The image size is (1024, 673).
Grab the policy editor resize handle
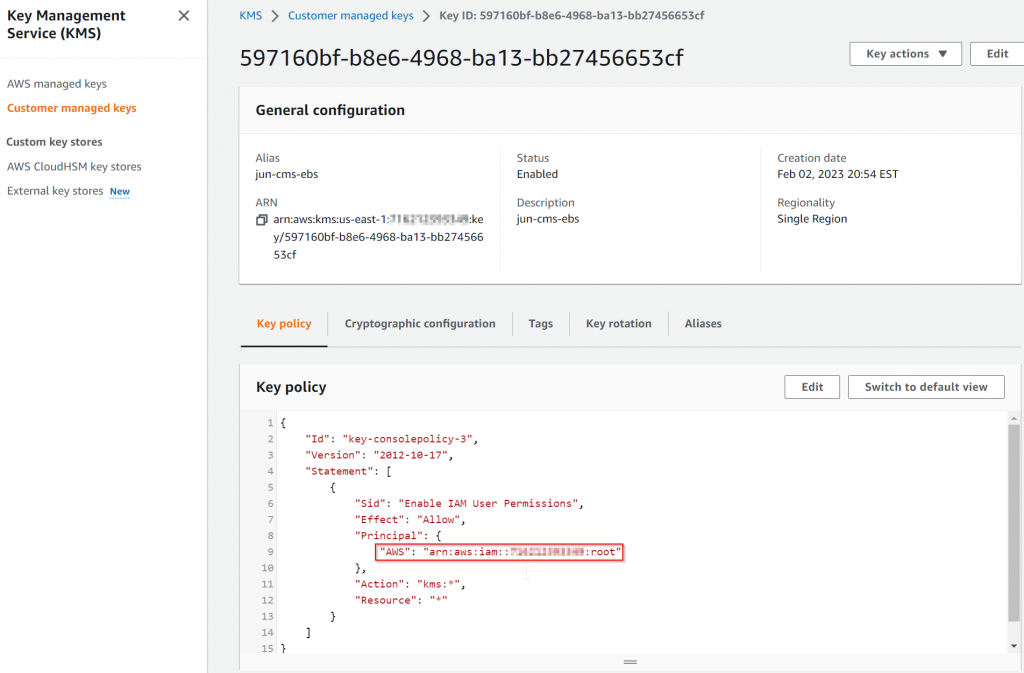point(630,662)
